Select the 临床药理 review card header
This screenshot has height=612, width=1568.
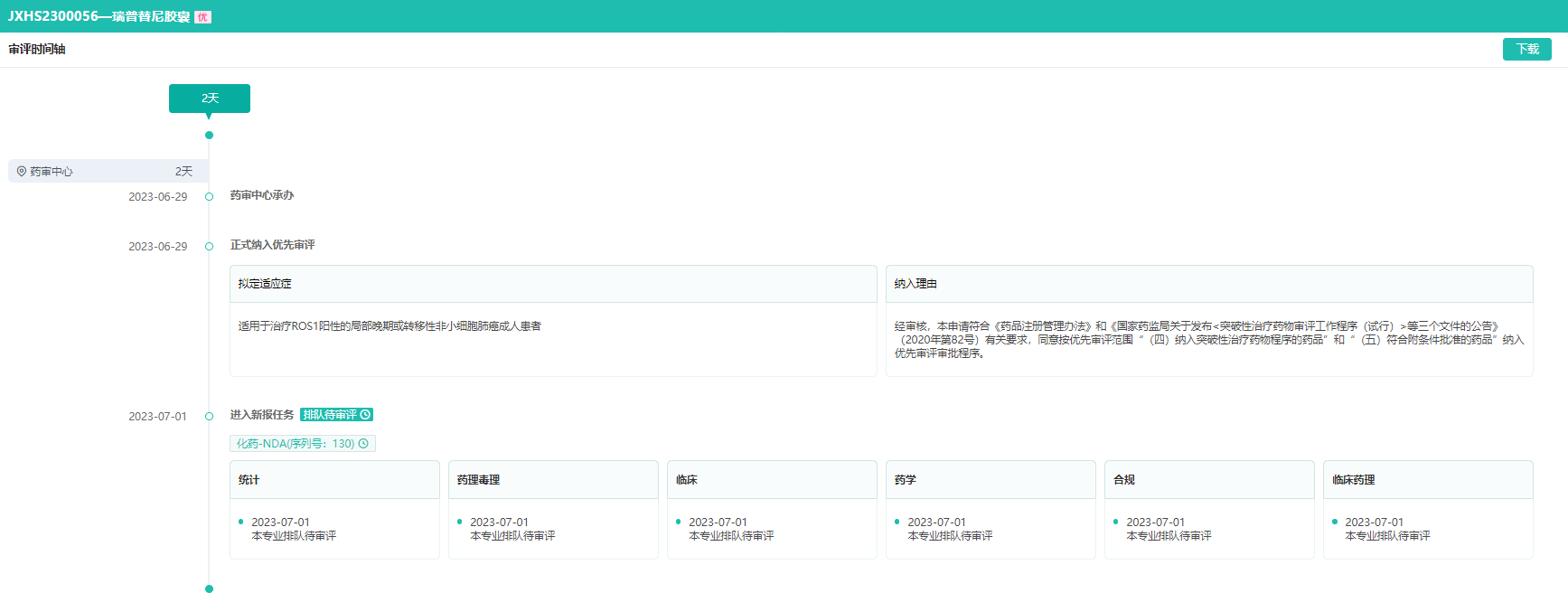(1428, 480)
